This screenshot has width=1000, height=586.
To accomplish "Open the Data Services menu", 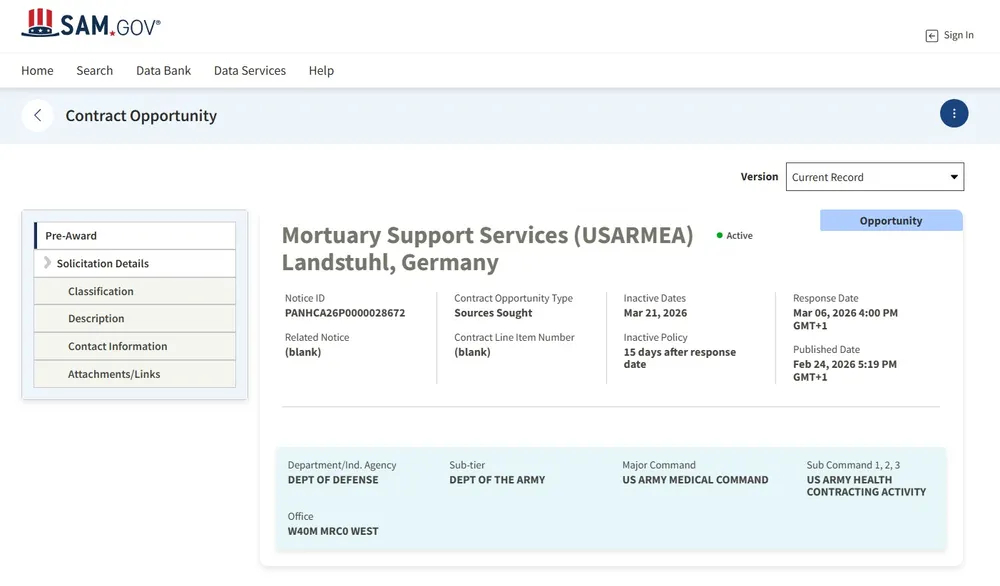I will coord(249,71).
